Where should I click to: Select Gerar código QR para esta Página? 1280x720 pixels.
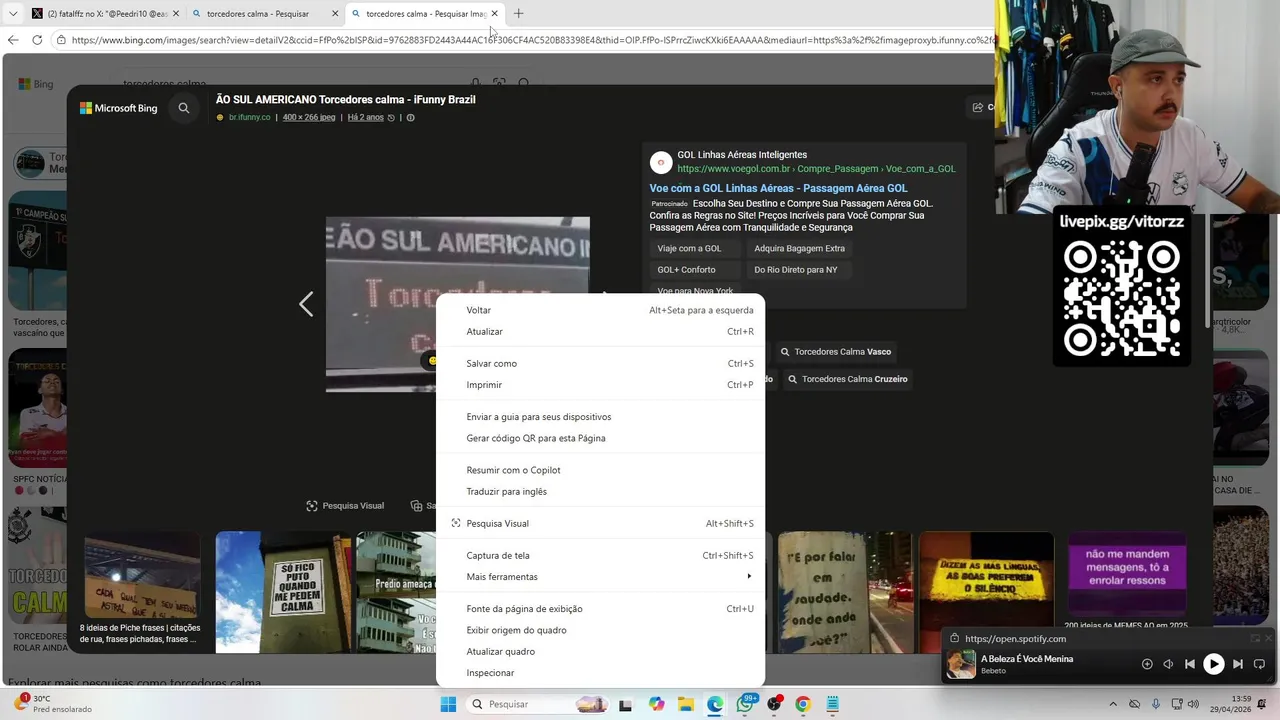pos(600,438)
